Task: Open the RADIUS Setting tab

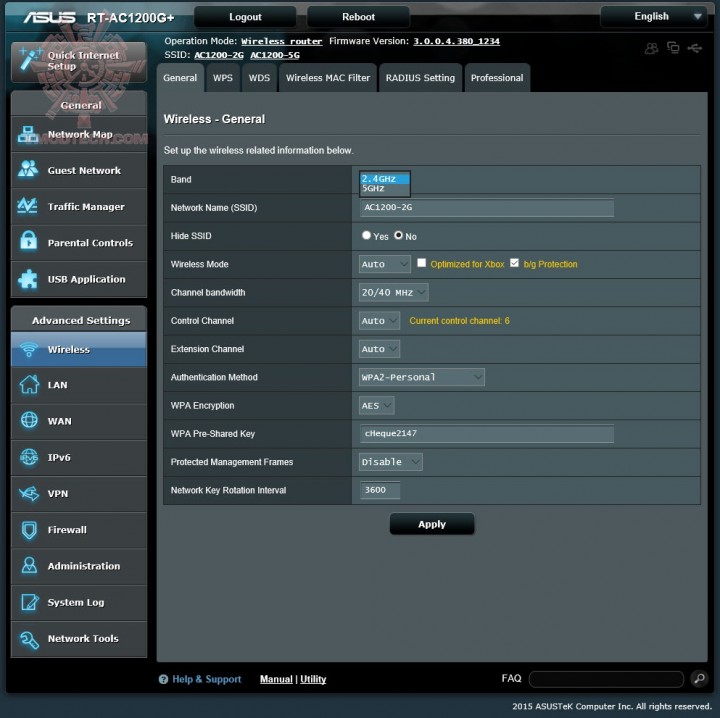Action: point(420,78)
